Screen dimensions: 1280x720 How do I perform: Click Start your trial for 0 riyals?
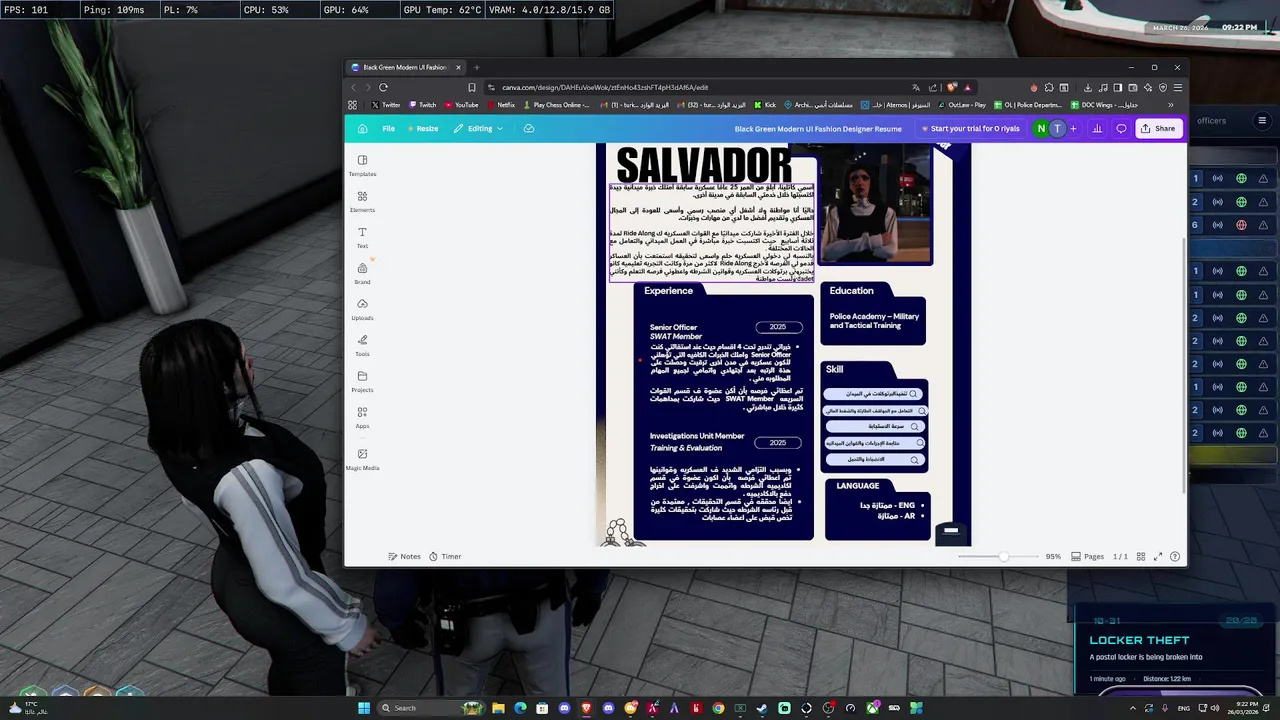970,128
